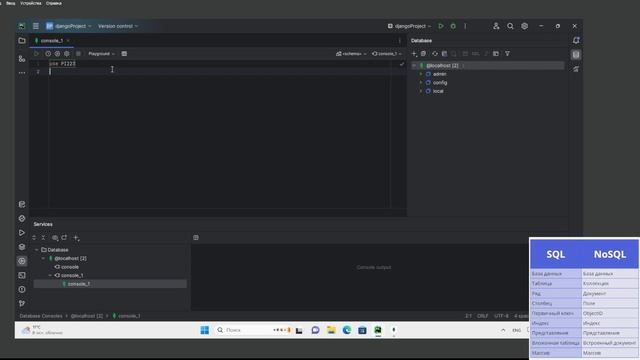Screen dimensions: 640x360
Task: Open console settings gear in editor toolbar
Action: pyautogui.click(x=67, y=53)
